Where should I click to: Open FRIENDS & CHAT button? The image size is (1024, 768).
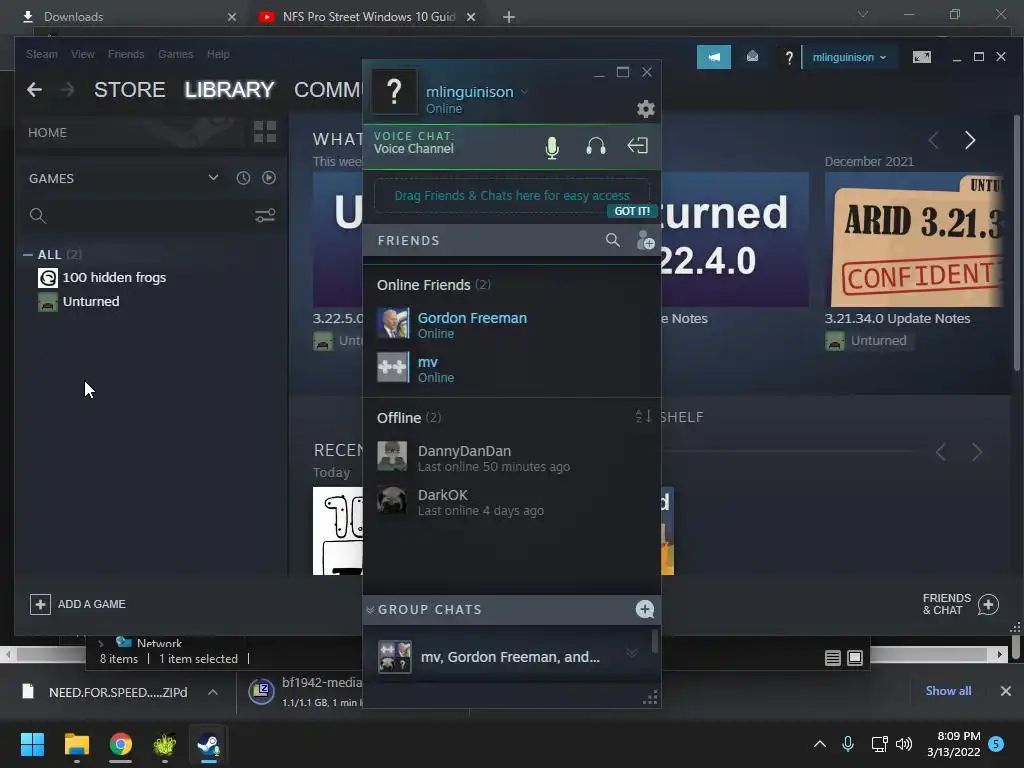click(961, 604)
